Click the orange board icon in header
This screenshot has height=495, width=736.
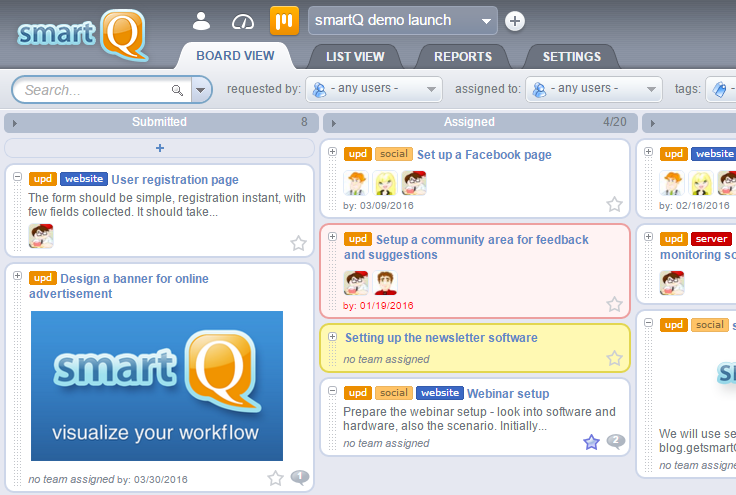[x=284, y=20]
